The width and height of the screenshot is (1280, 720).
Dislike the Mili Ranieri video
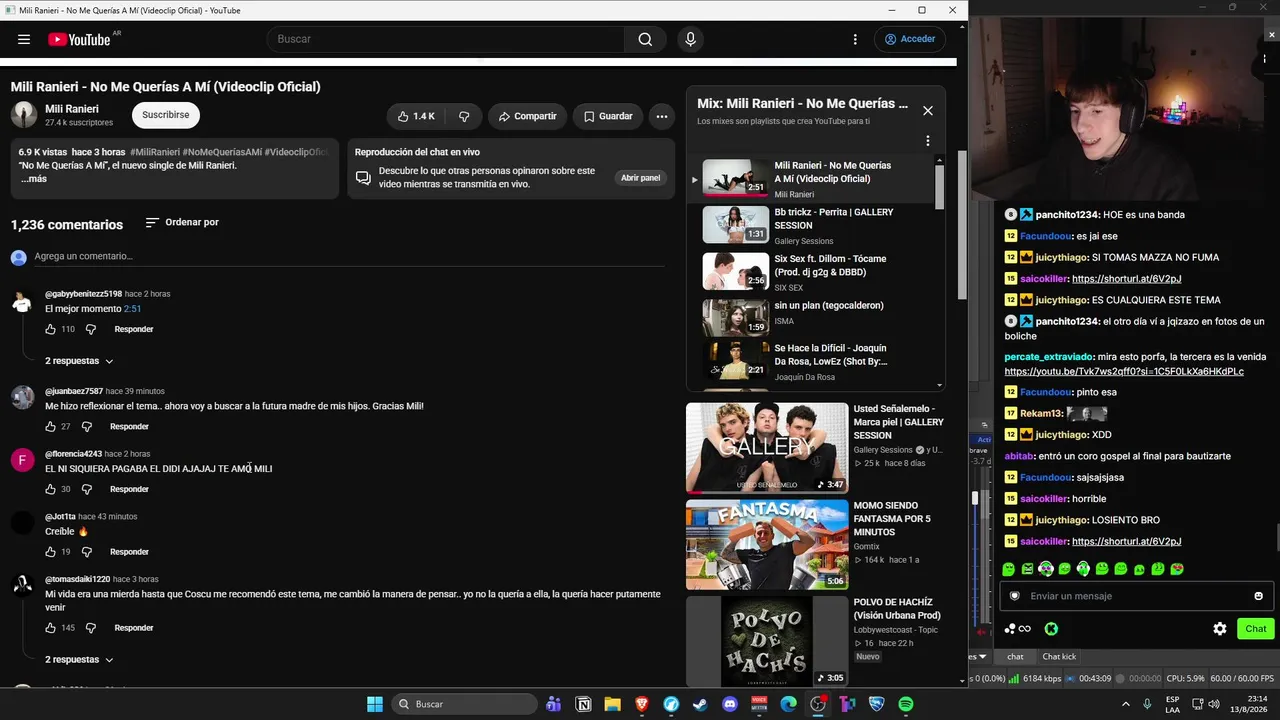click(464, 116)
